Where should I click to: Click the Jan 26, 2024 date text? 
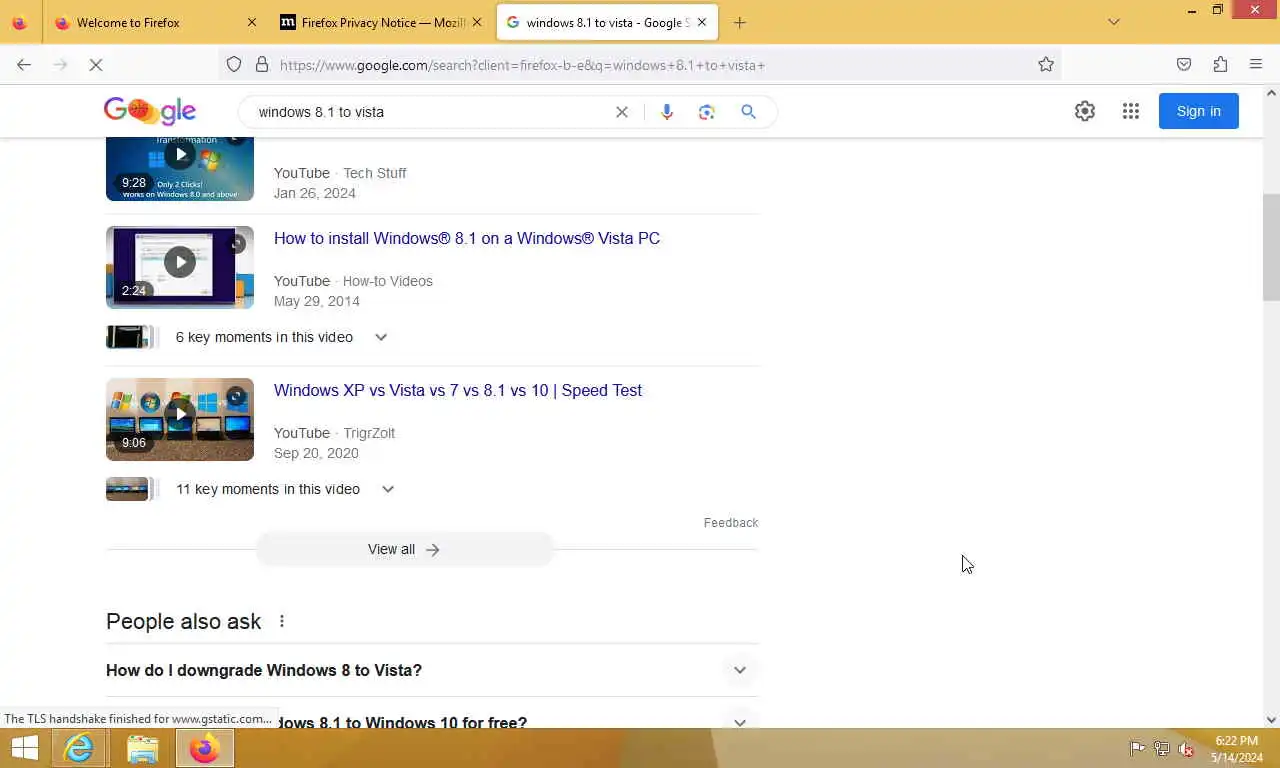(315, 193)
